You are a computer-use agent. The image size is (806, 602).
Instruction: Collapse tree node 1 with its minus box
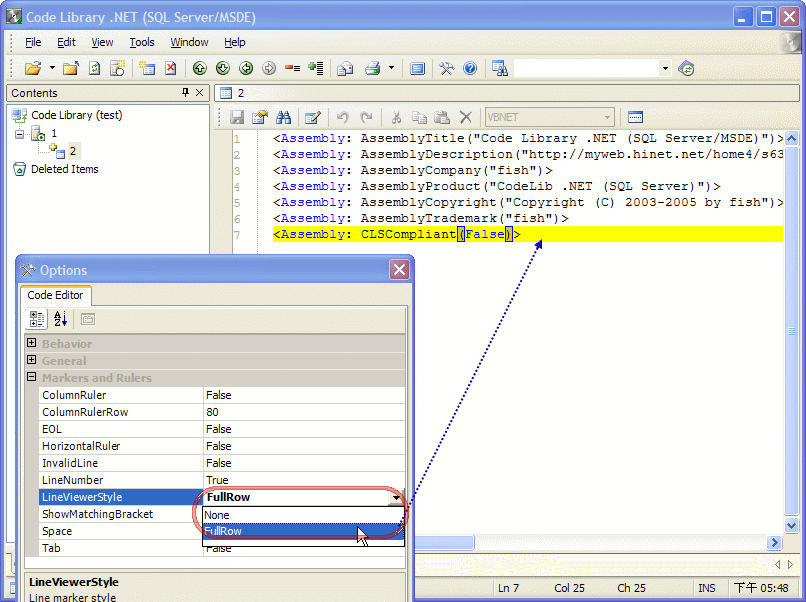click(20, 134)
